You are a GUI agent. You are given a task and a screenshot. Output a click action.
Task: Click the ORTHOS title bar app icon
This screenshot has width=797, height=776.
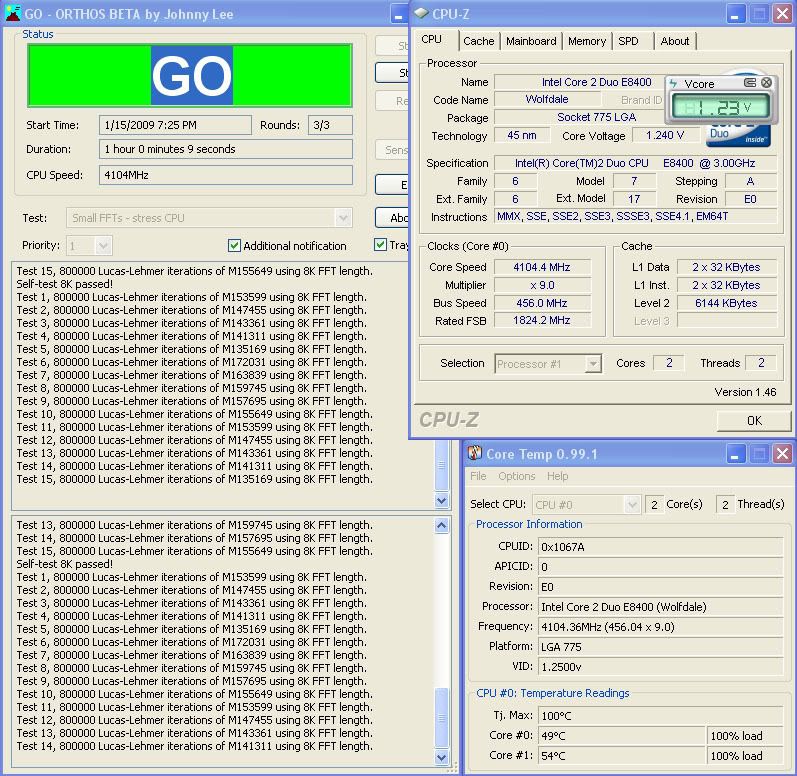coord(13,13)
